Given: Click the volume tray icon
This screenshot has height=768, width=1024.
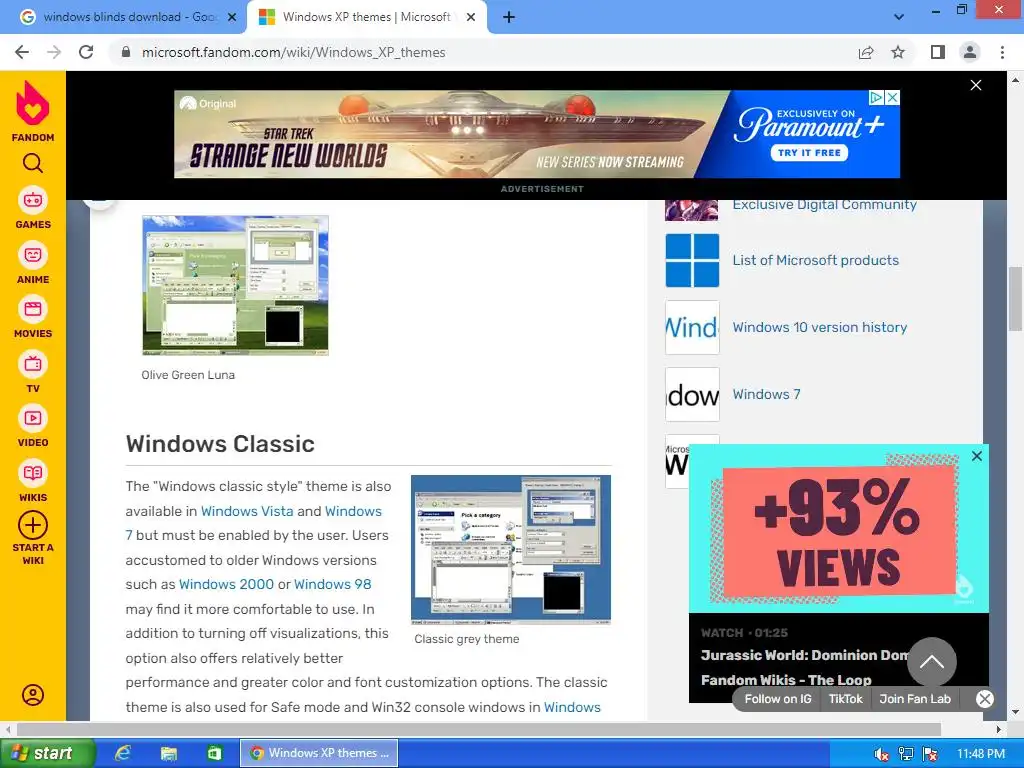Looking at the screenshot, I should [882, 754].
